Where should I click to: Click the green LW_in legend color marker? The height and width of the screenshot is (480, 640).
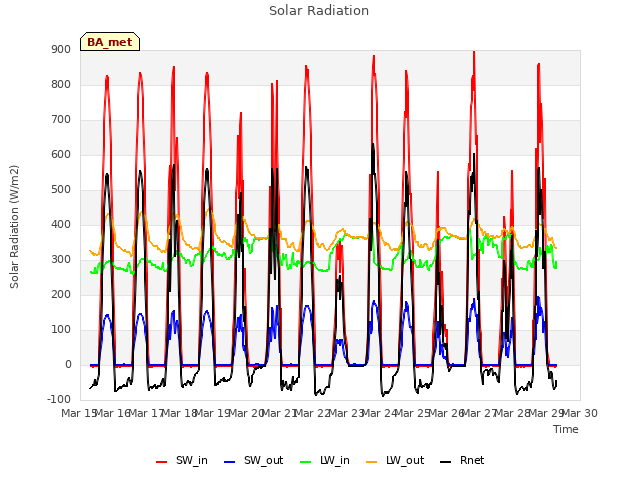tap(306, 462)
